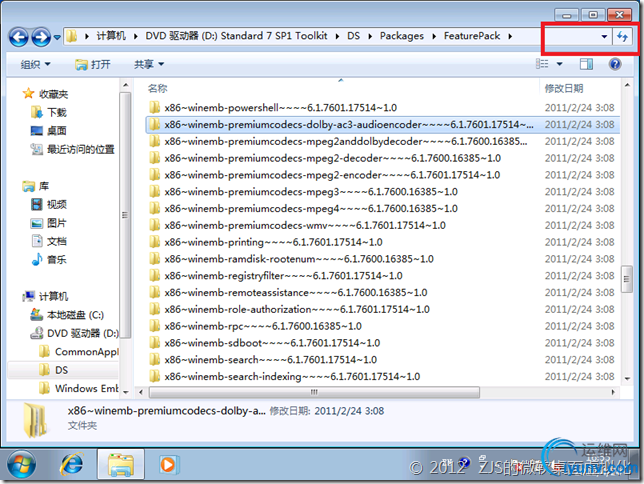Screen dimensions: 644x484
Task: Click folder icon of x86~winemb-powershell
Action: [x=154, y=108]
